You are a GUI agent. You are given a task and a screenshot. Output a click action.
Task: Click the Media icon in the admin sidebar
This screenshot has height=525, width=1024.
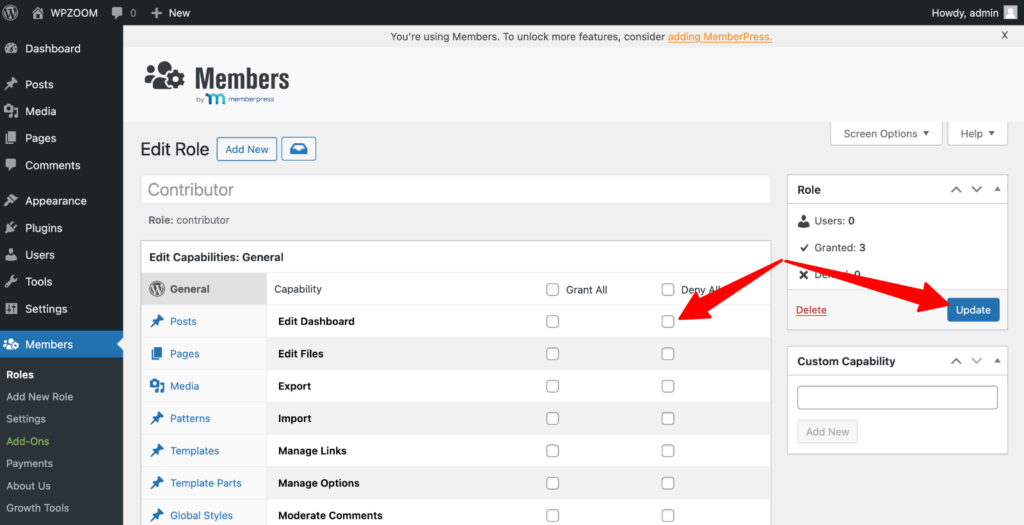(11, 111)
